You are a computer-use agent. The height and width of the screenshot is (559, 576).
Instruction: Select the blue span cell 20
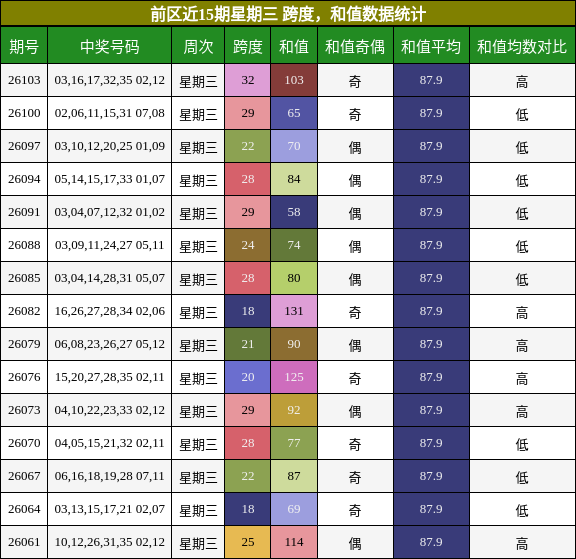(x=248, y=377)
